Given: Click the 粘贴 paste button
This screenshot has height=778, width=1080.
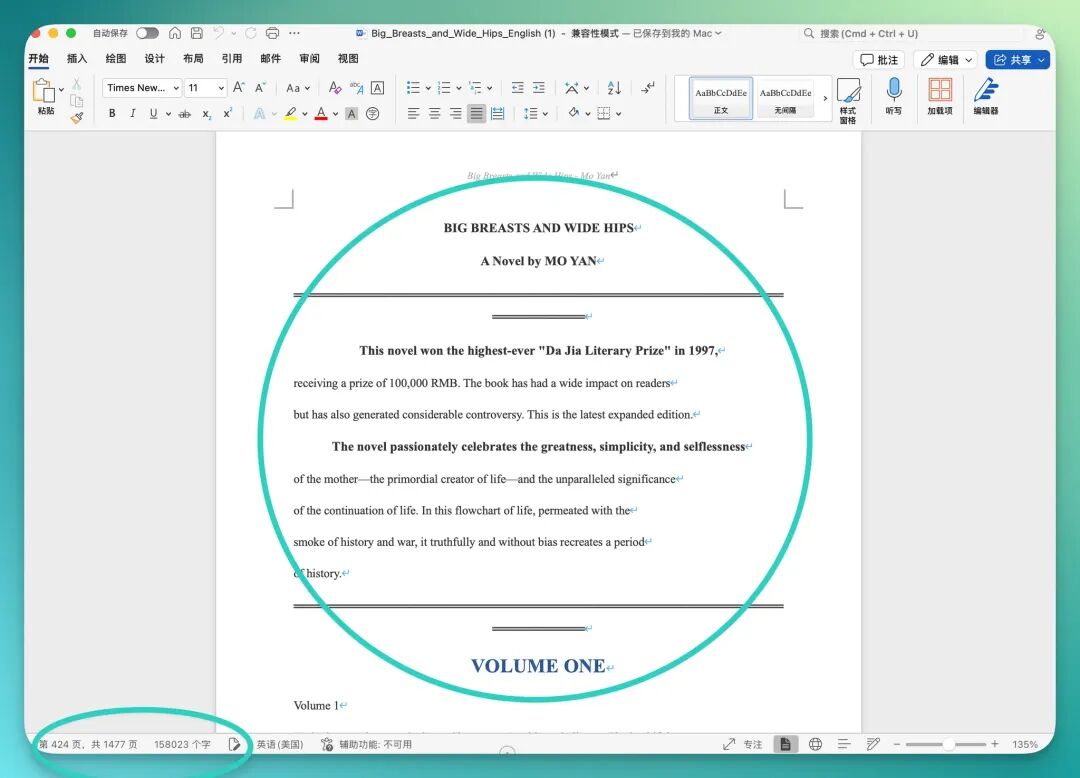Looking at the screenshot, I should 45,96.
